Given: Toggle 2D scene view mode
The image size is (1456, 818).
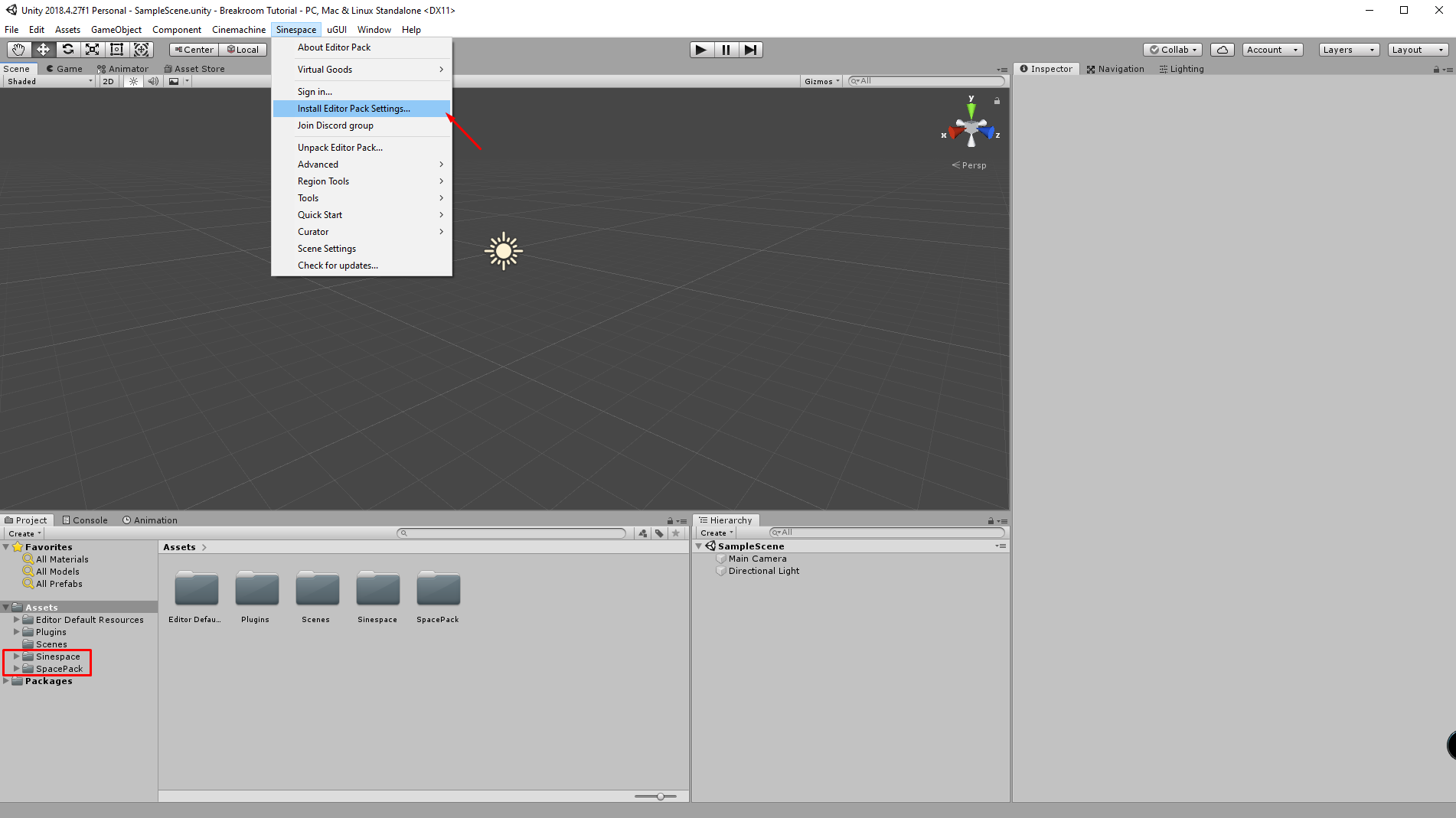Looking at the screenshot, I should [x=108, y=81].
